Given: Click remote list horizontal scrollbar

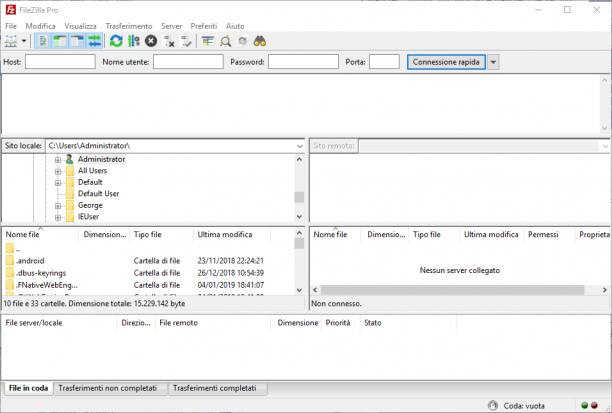Looking at the screenshot, I should [452, 290].
